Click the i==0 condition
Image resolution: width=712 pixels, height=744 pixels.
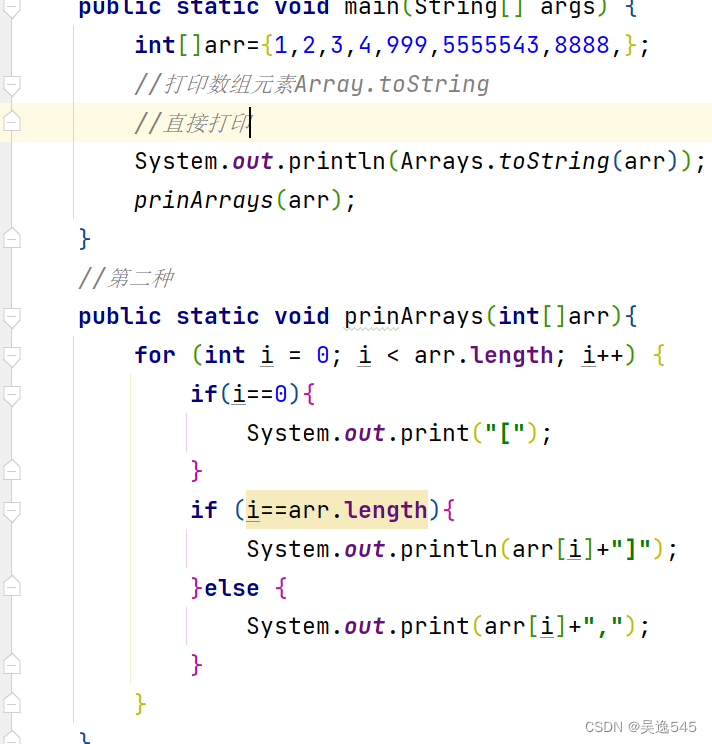tap(260, 394)
